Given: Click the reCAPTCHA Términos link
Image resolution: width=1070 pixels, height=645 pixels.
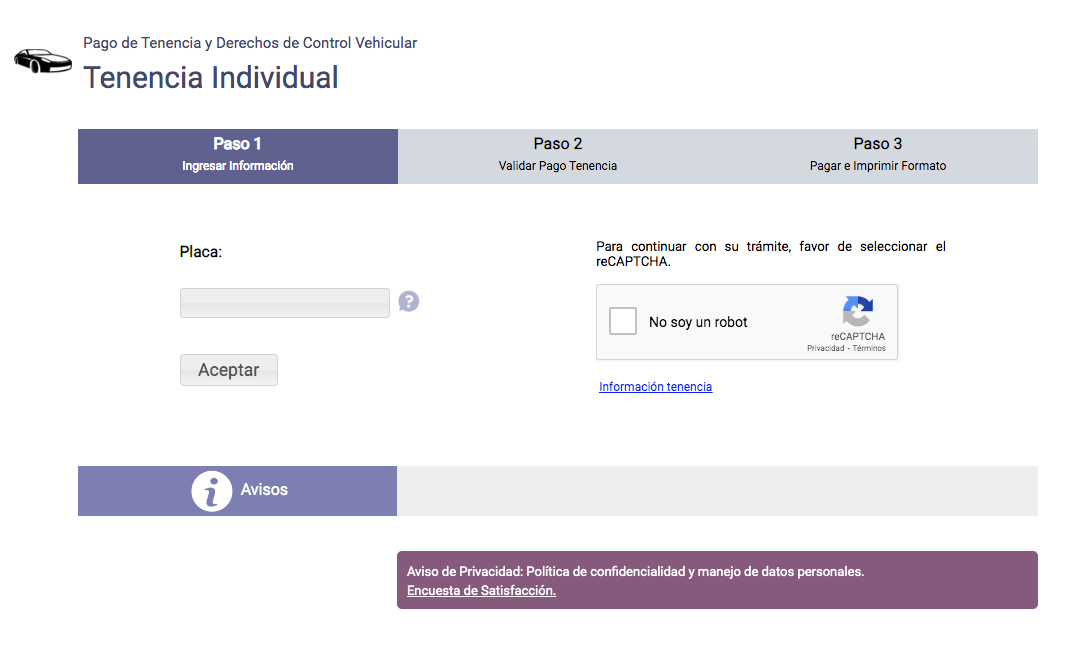Looking at the screenshot, I should 869,349.
